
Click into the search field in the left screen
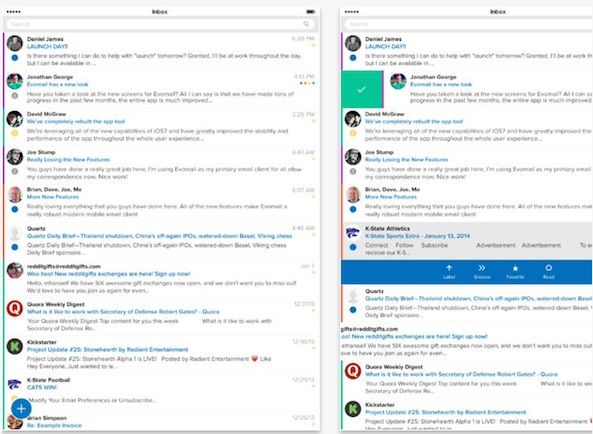[161, 24]
